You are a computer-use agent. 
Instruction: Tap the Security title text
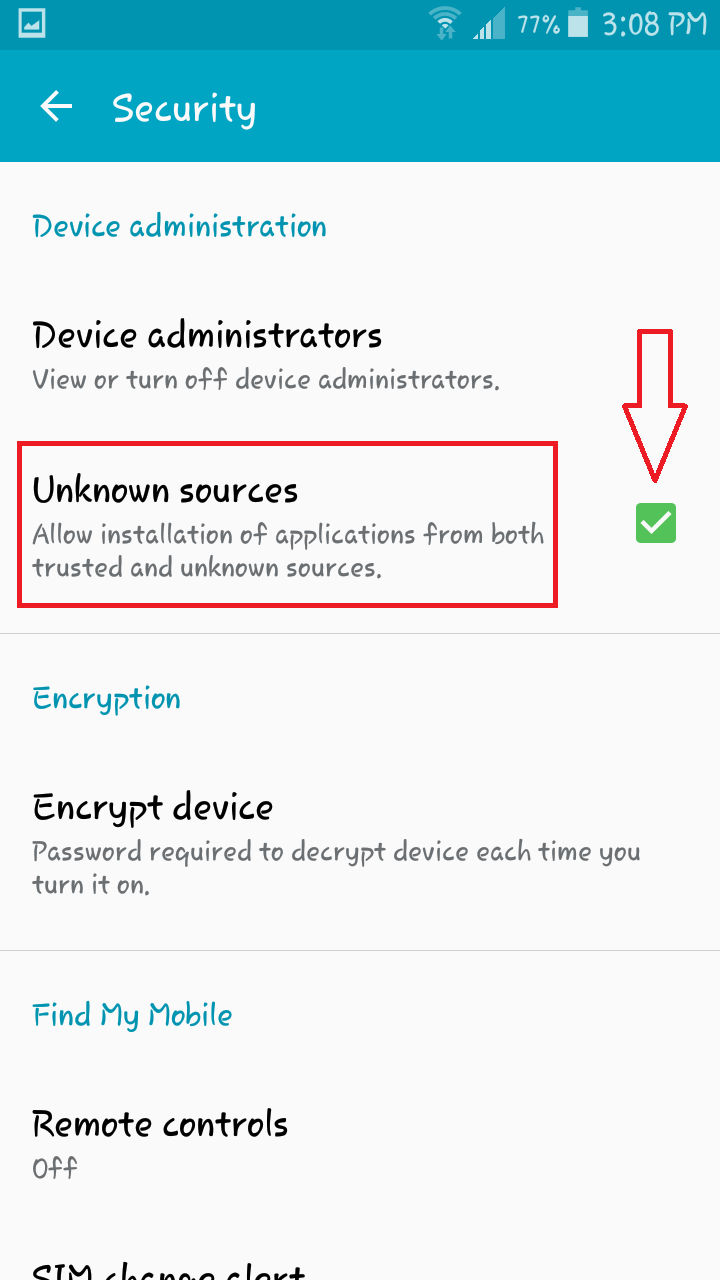point(184,108)
